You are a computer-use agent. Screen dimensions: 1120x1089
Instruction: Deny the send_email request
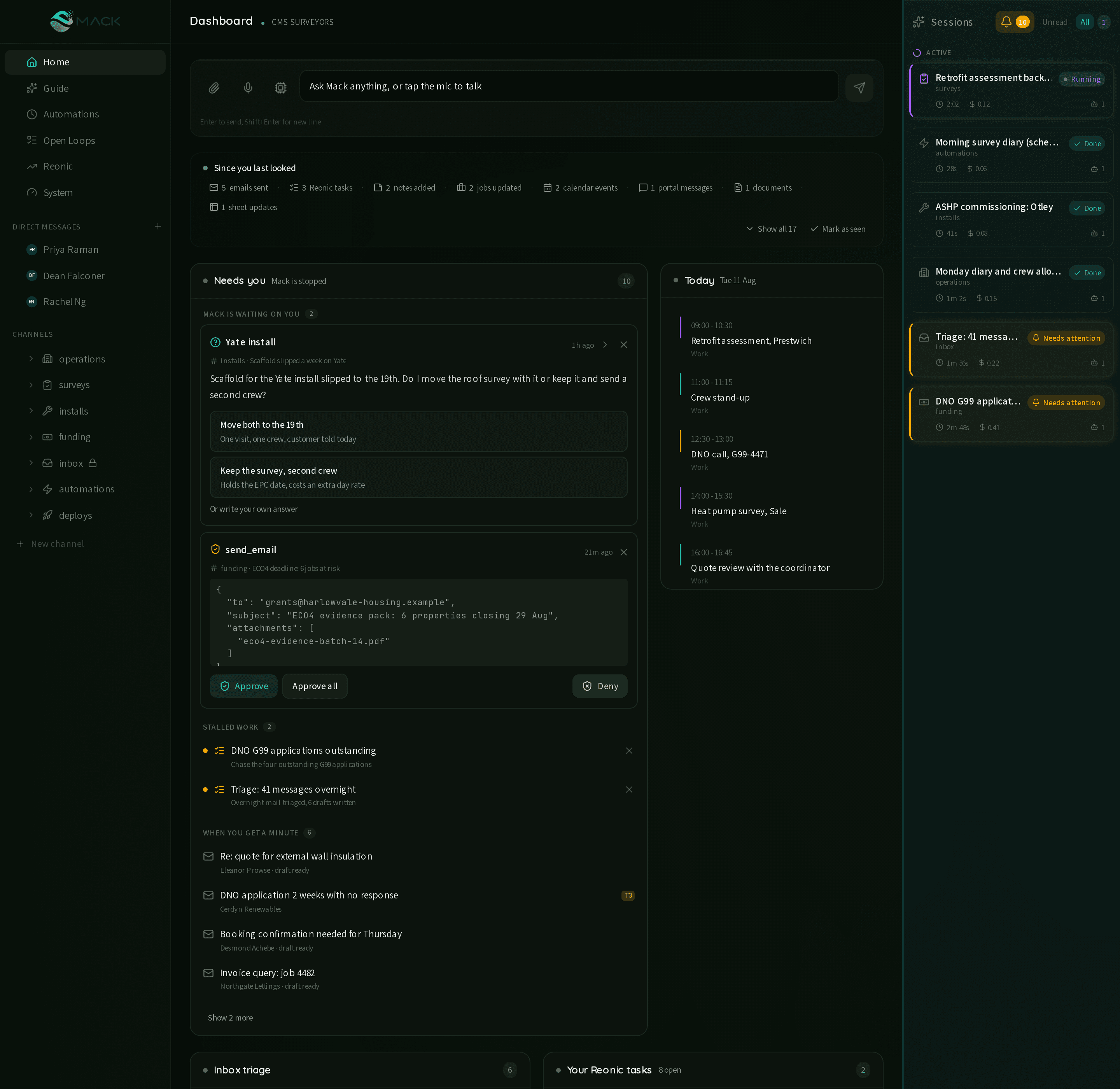pyautogui.click(x=599, y=686)
